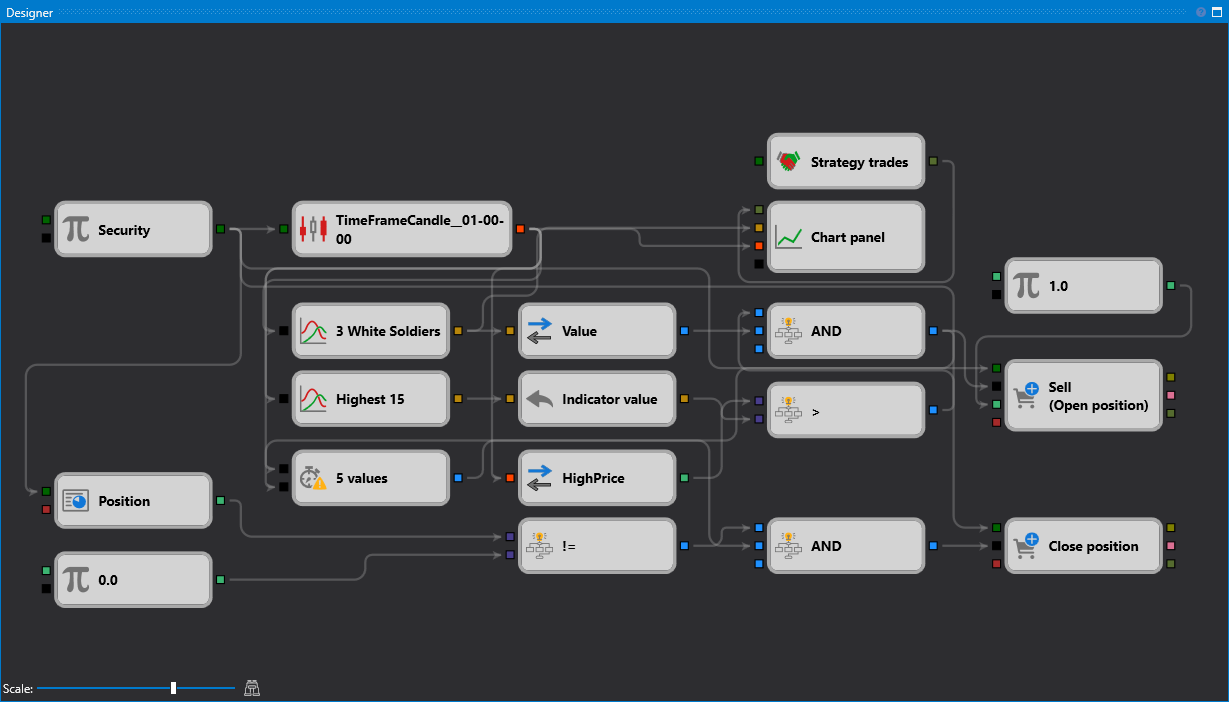Click the candlestick icon on TimeFrameCandle node
1229x702 pixels.
click(x=313, y=228)
